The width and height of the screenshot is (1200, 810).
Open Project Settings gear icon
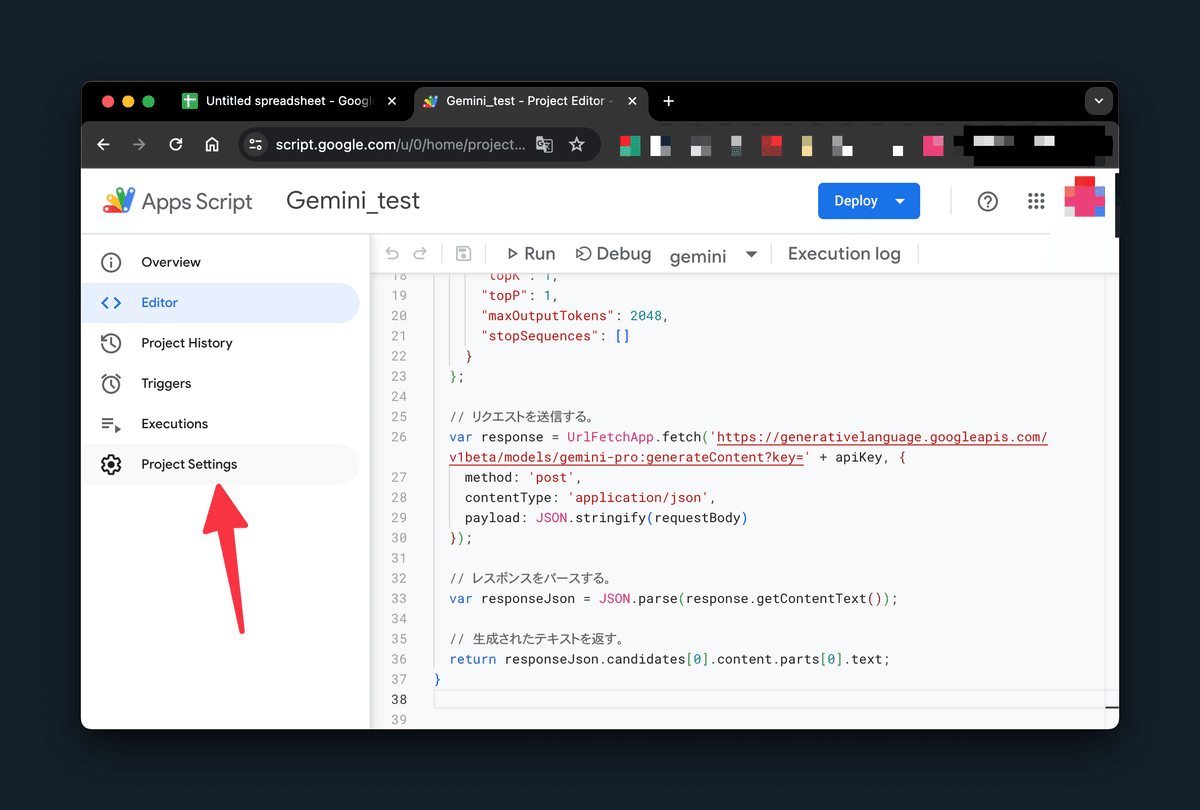coord(111,465)
